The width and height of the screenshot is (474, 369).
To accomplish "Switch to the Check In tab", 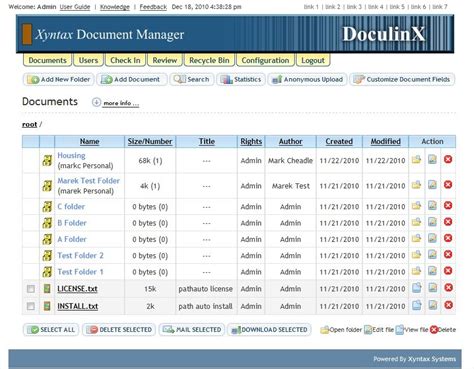I will (x=125, y=60).
